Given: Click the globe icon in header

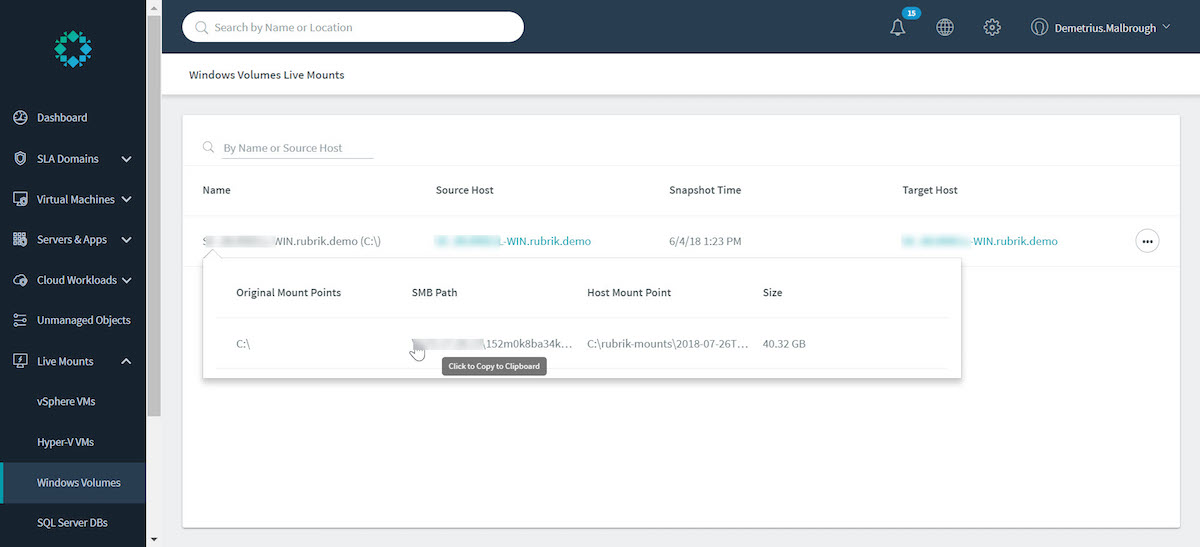Looking at the screenshot, I should coord(945,28).
